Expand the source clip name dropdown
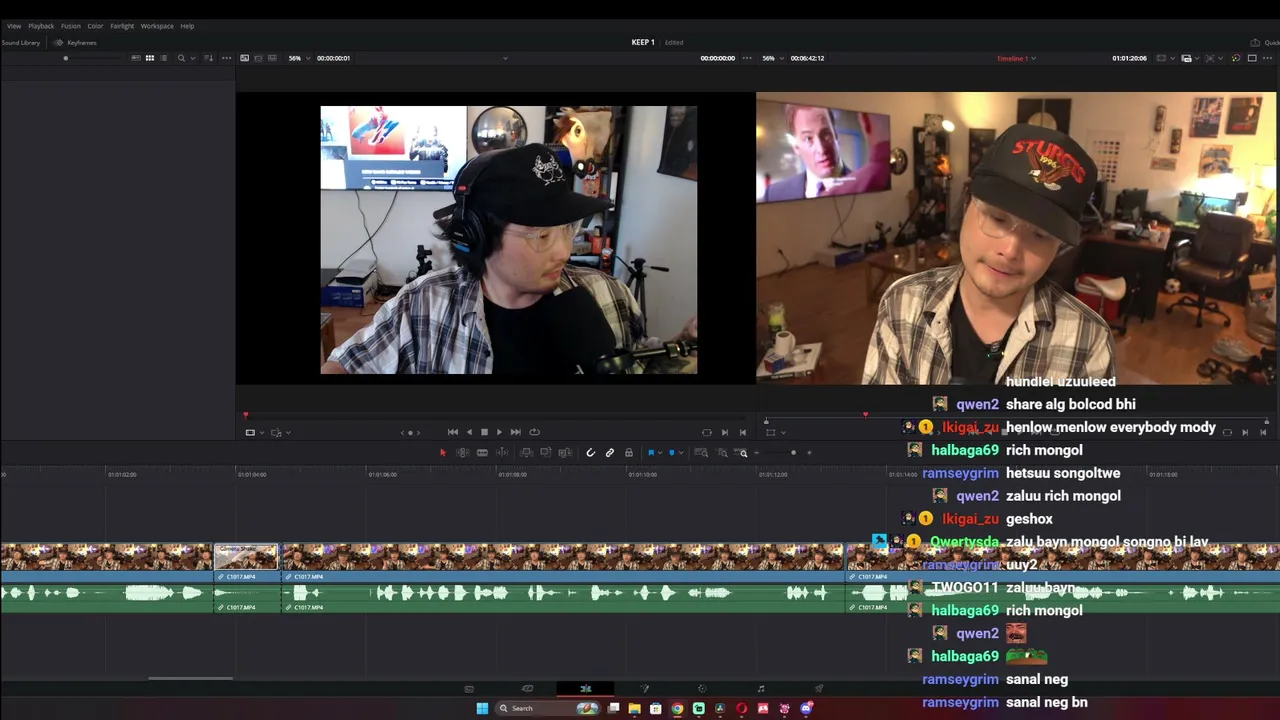 (x=505, y=58)
